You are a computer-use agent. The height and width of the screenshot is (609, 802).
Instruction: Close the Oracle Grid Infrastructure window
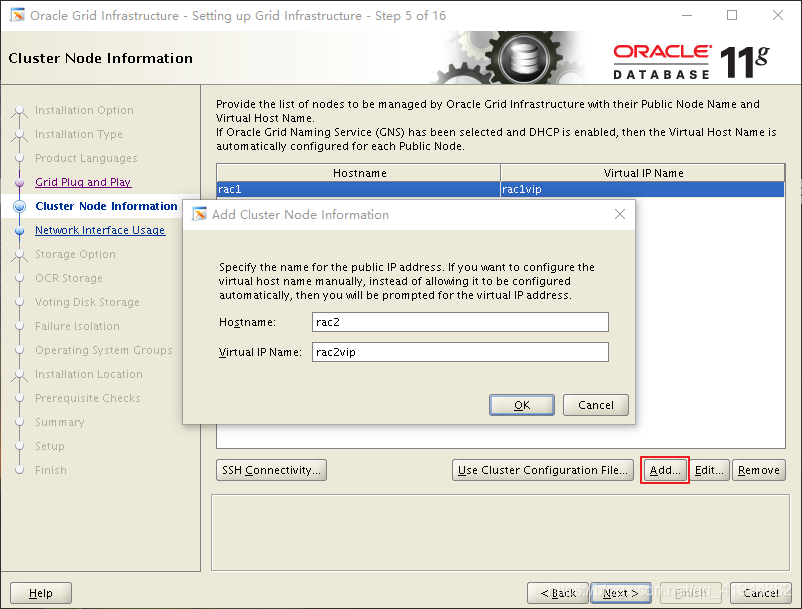[777, 15]
